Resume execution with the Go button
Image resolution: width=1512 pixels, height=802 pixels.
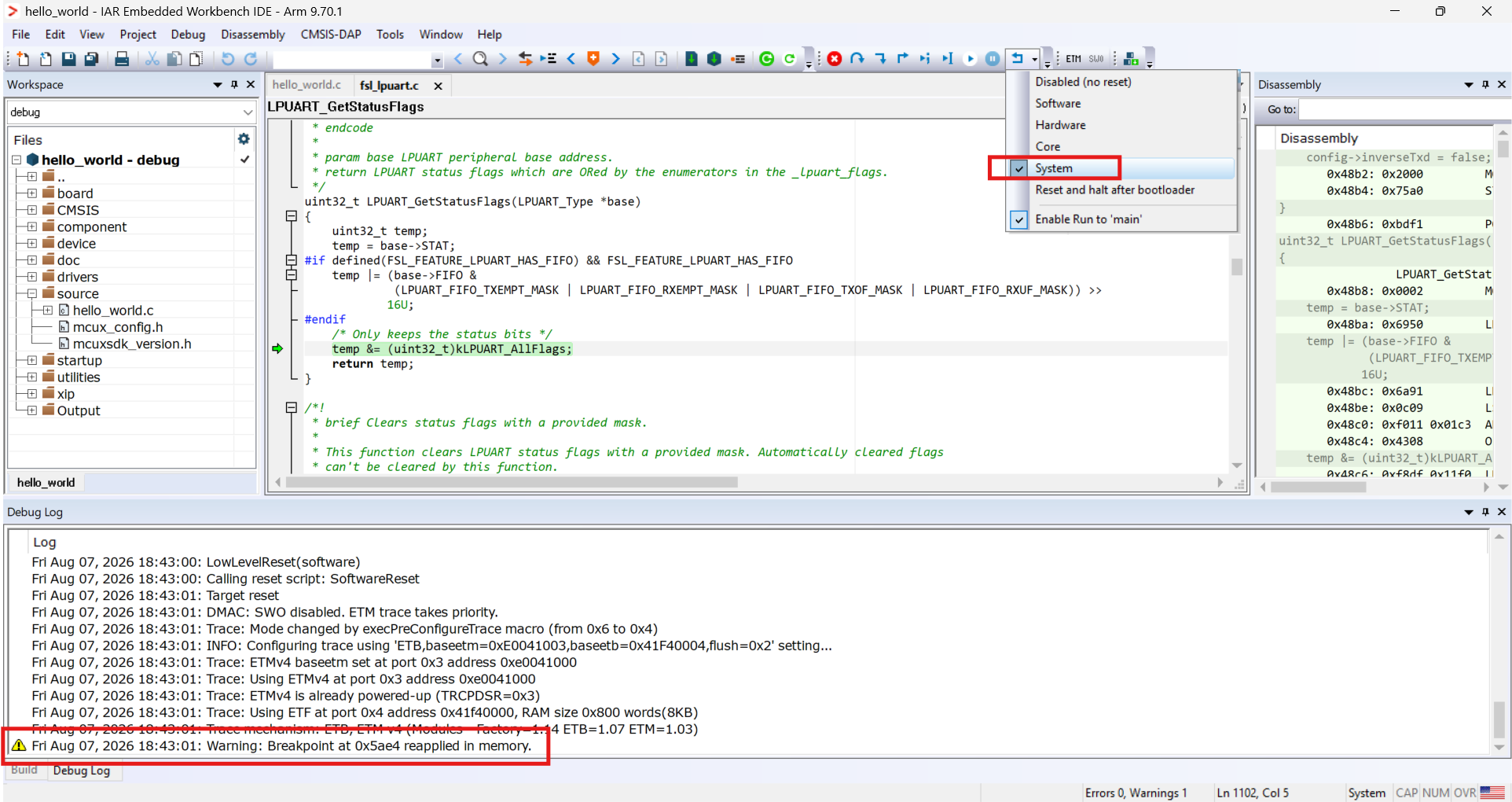pos(971,59)
